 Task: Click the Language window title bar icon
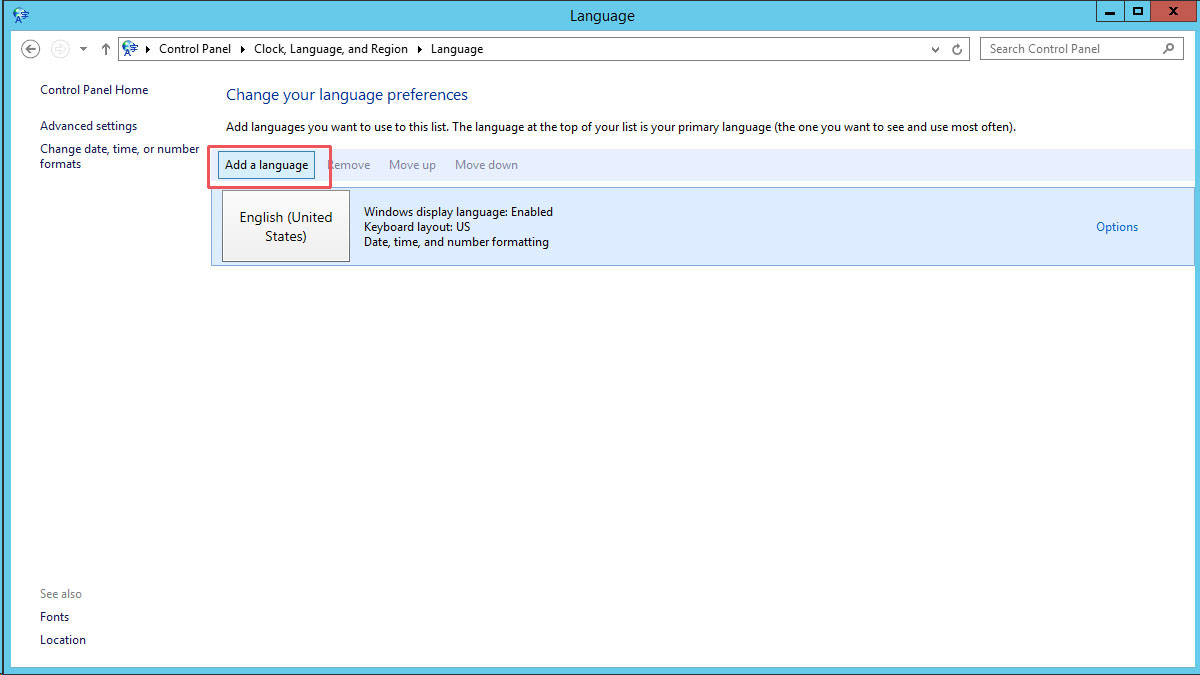pyautogui.click(x=21, y=15)
